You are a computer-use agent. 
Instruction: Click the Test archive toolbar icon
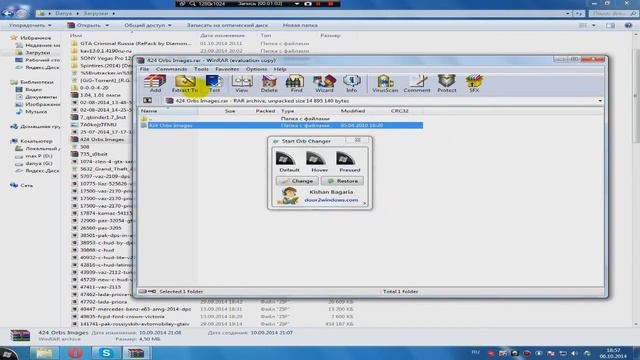click(214, 83)
